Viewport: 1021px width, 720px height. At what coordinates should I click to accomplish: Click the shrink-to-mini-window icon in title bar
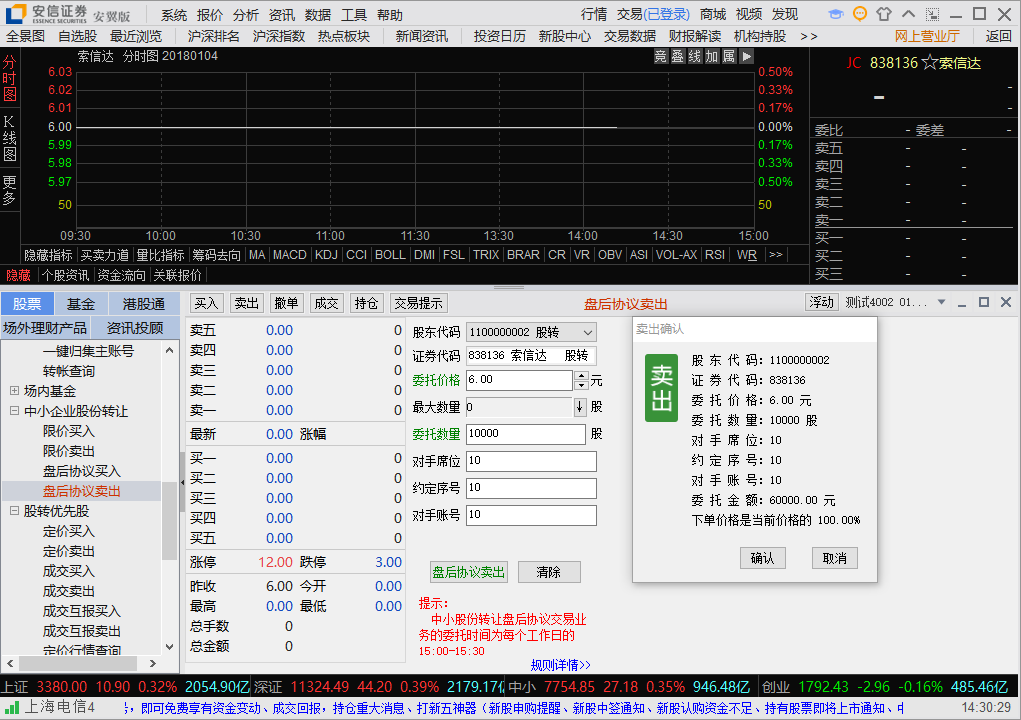932,14
